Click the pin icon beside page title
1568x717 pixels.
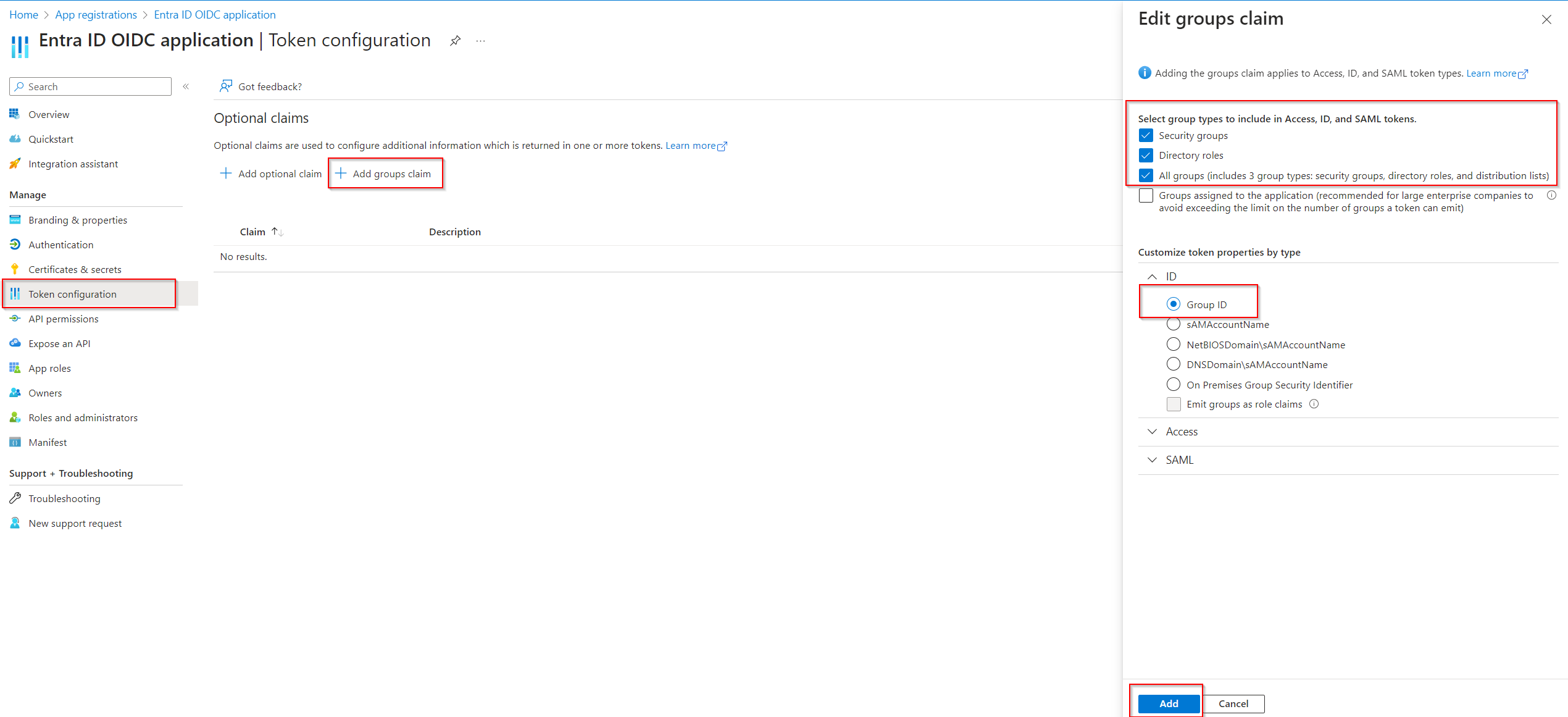click(455, 41)
